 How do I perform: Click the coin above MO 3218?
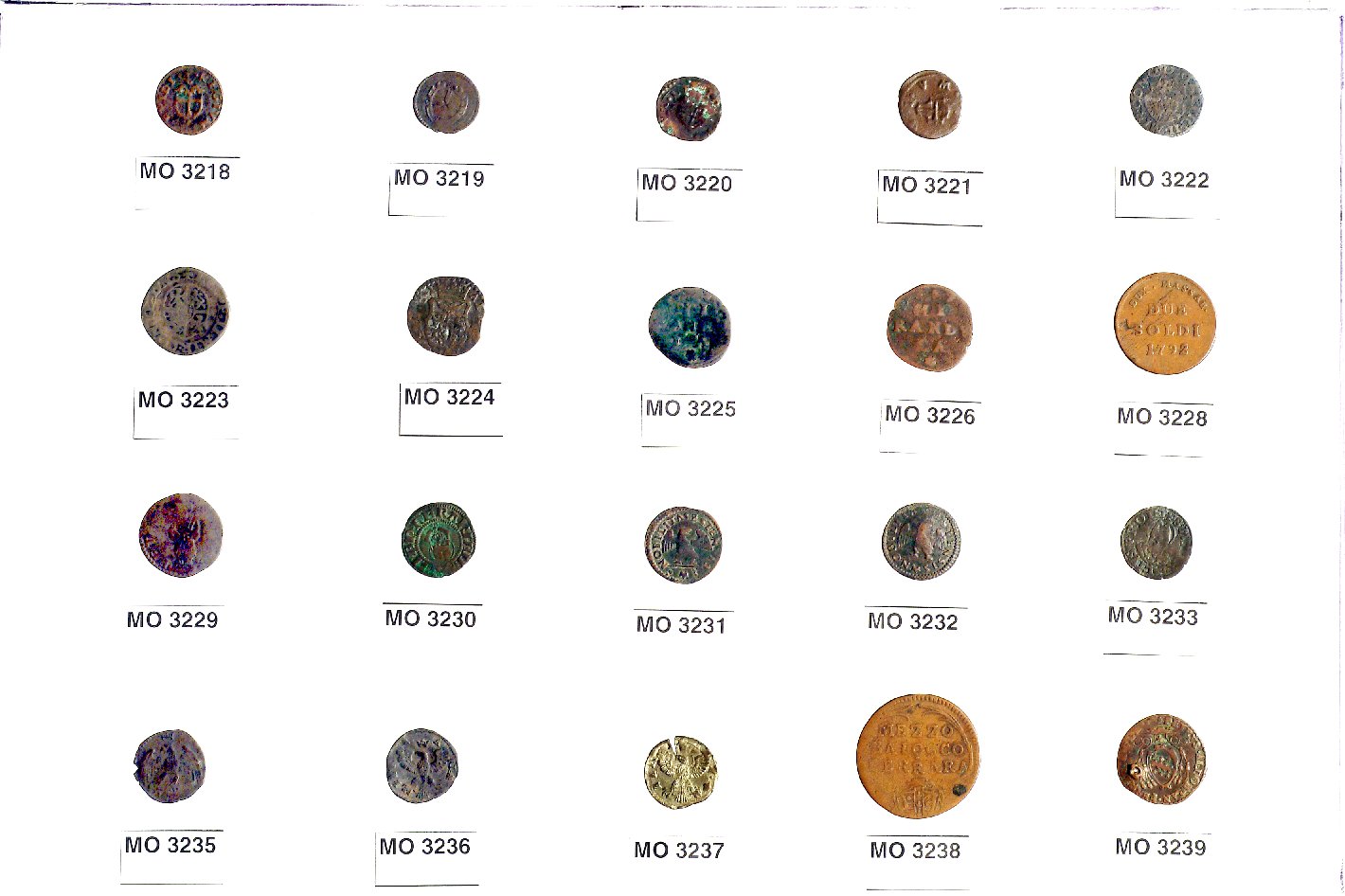point(189,99)
